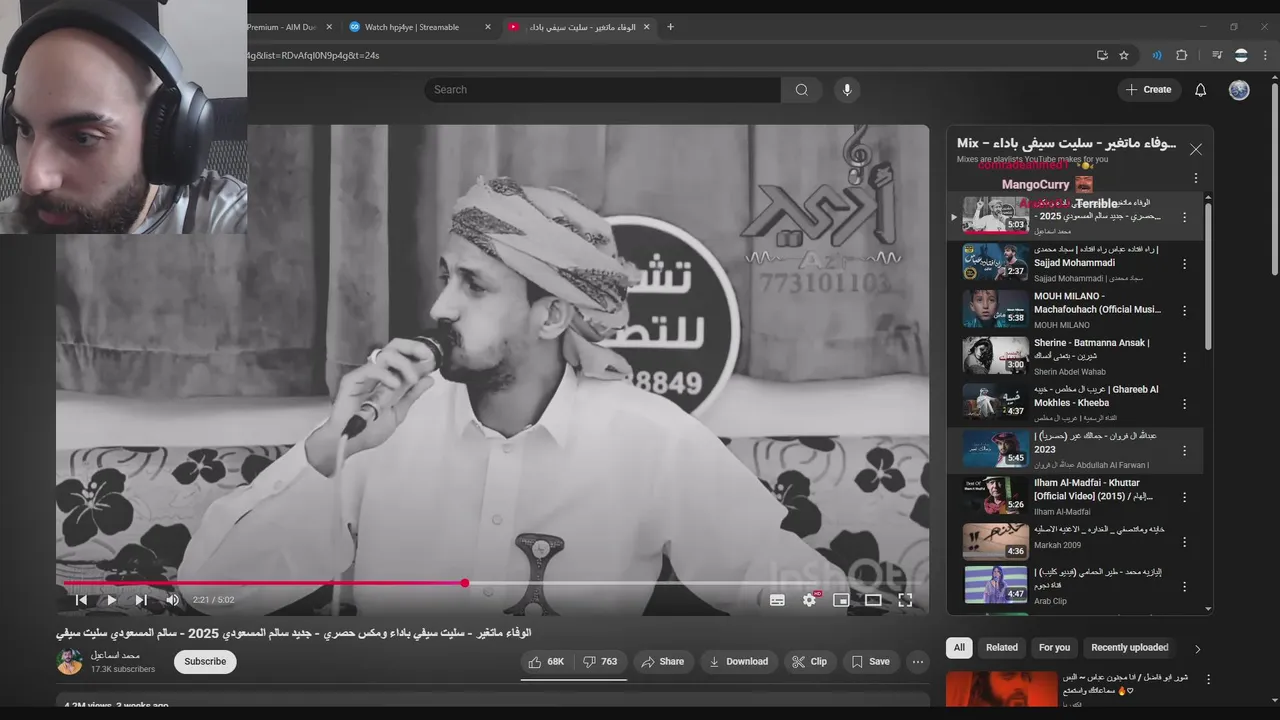Viewport: 1280px width, 720px height.
Task: Open options for Ghareeb Al Mokhles video
Action: point(1185,404)
